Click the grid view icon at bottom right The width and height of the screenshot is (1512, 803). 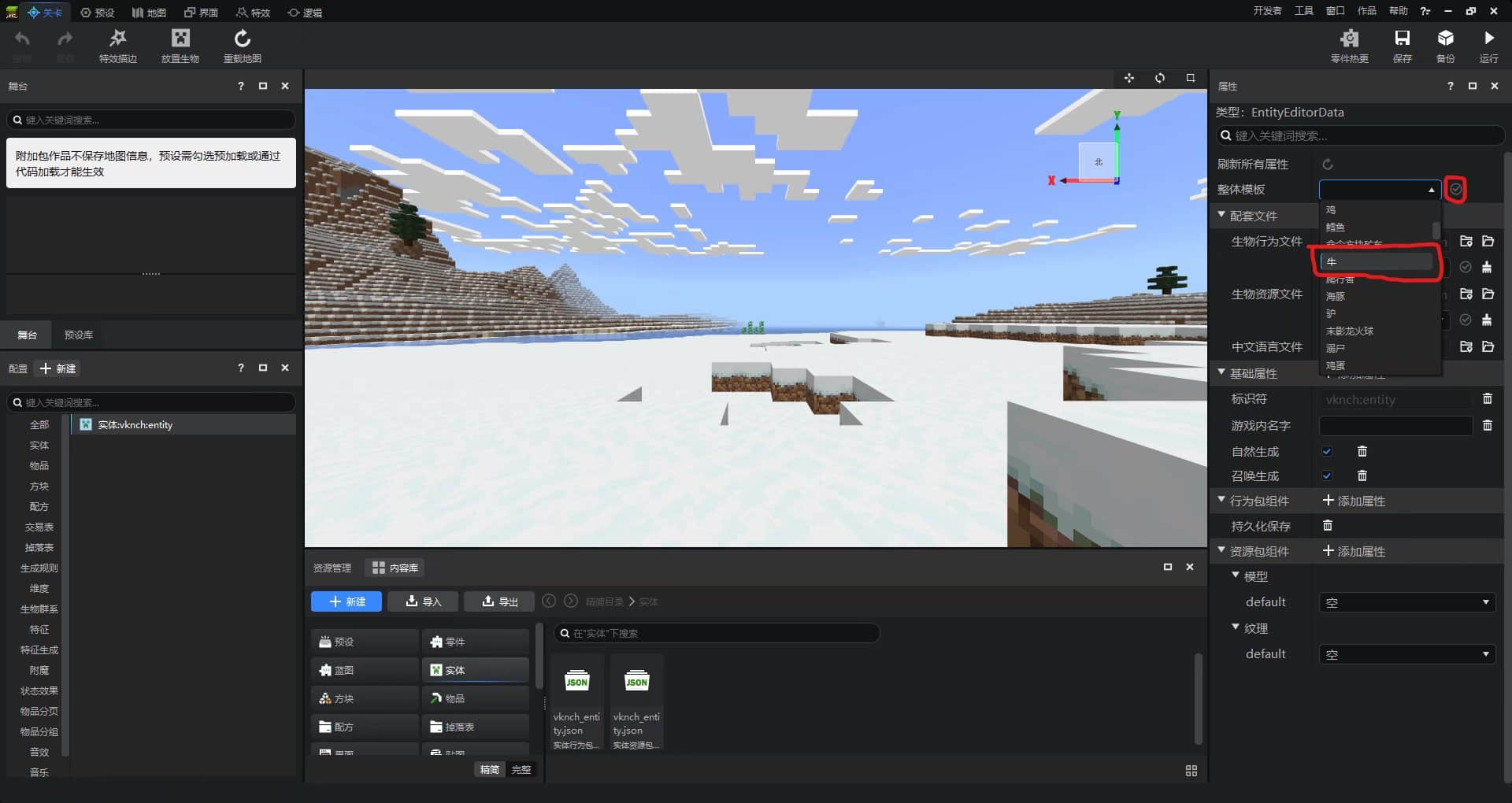[1191, 771]
